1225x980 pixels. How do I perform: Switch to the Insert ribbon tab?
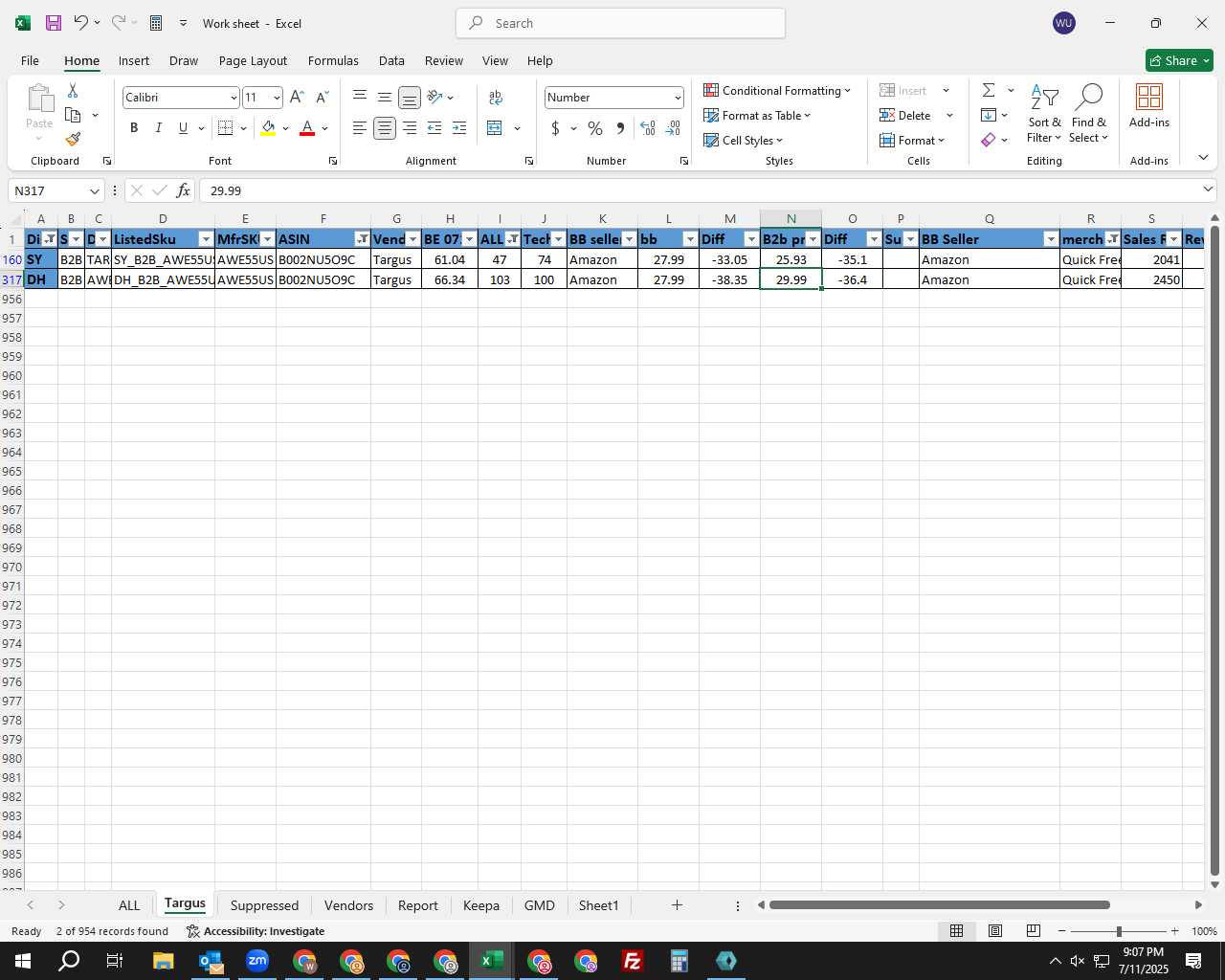(134, 60)
